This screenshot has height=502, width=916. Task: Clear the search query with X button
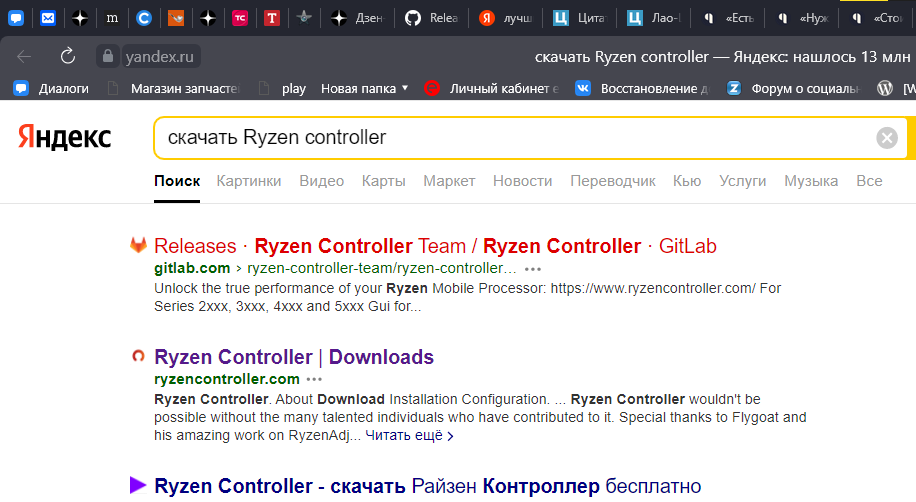887,138
